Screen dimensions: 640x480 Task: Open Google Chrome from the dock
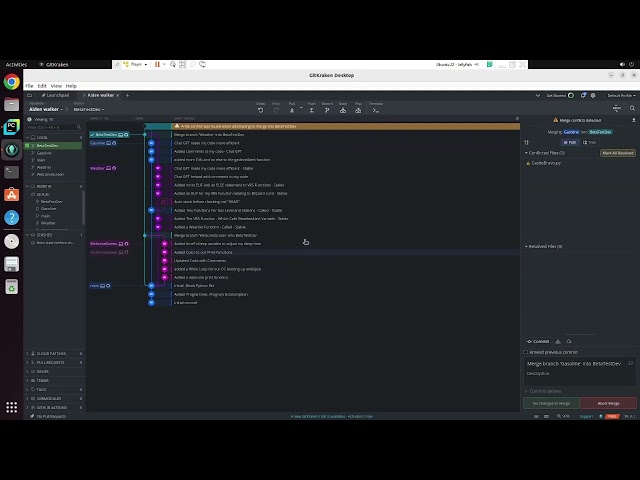[x=11, y=82]
